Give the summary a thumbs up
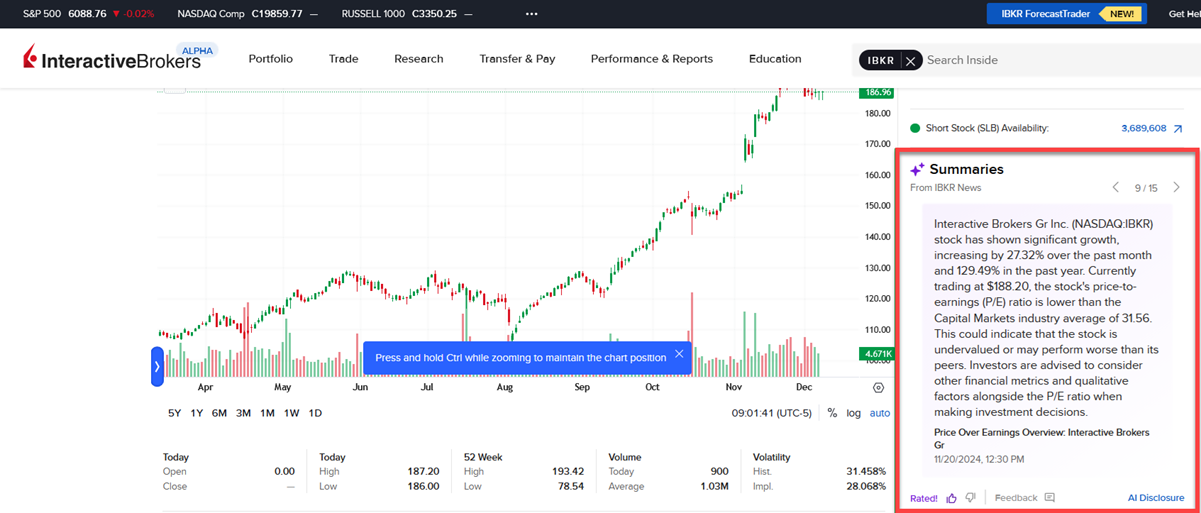 [952, 498]
